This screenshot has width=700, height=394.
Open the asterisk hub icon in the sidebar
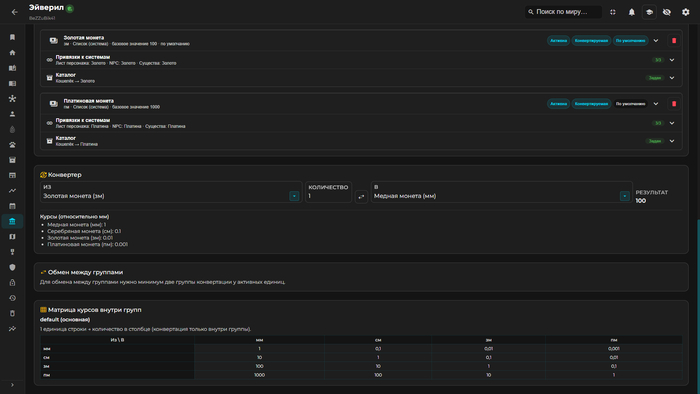12,99
